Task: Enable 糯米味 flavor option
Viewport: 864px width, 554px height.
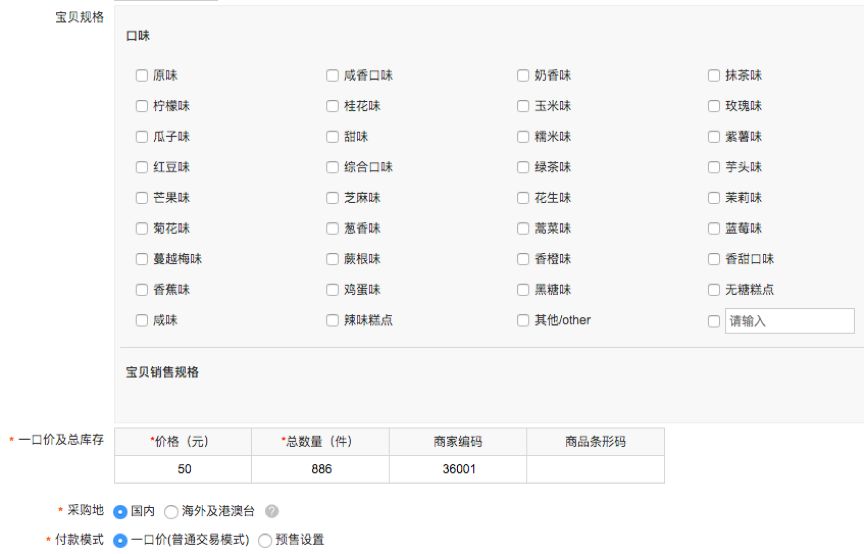Action: [523, 137]
